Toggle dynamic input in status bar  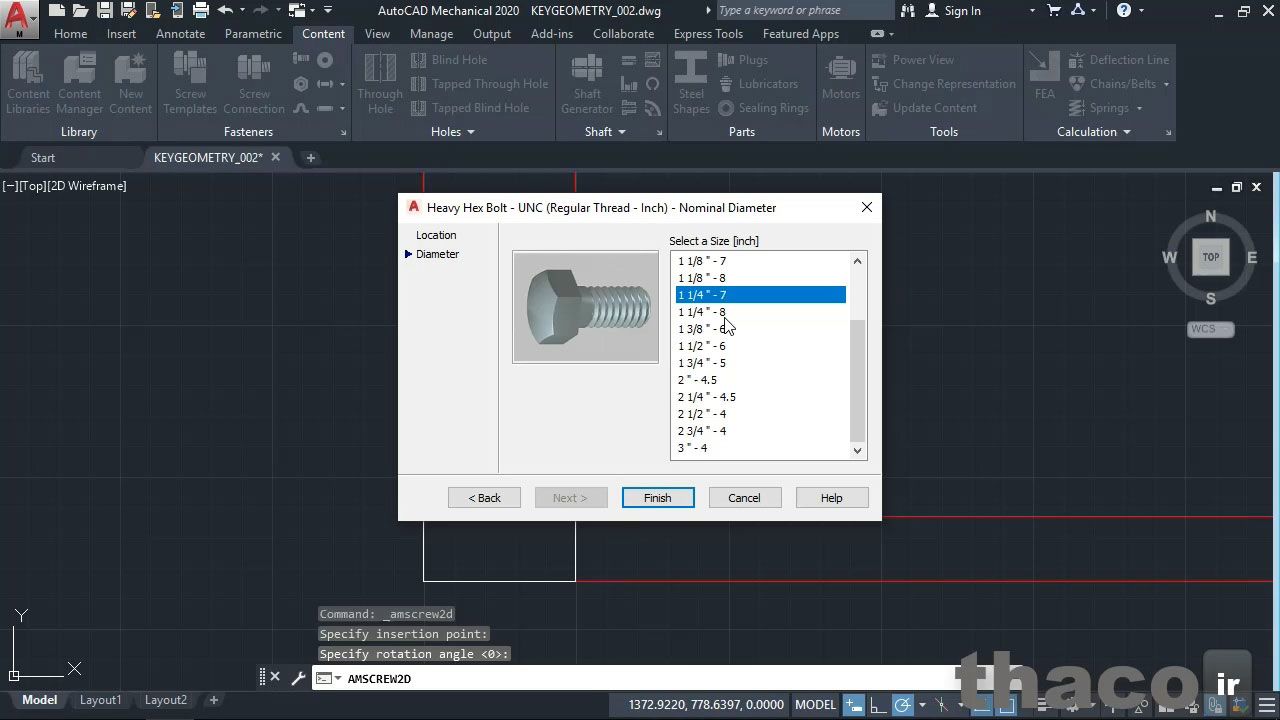point(853,705)
